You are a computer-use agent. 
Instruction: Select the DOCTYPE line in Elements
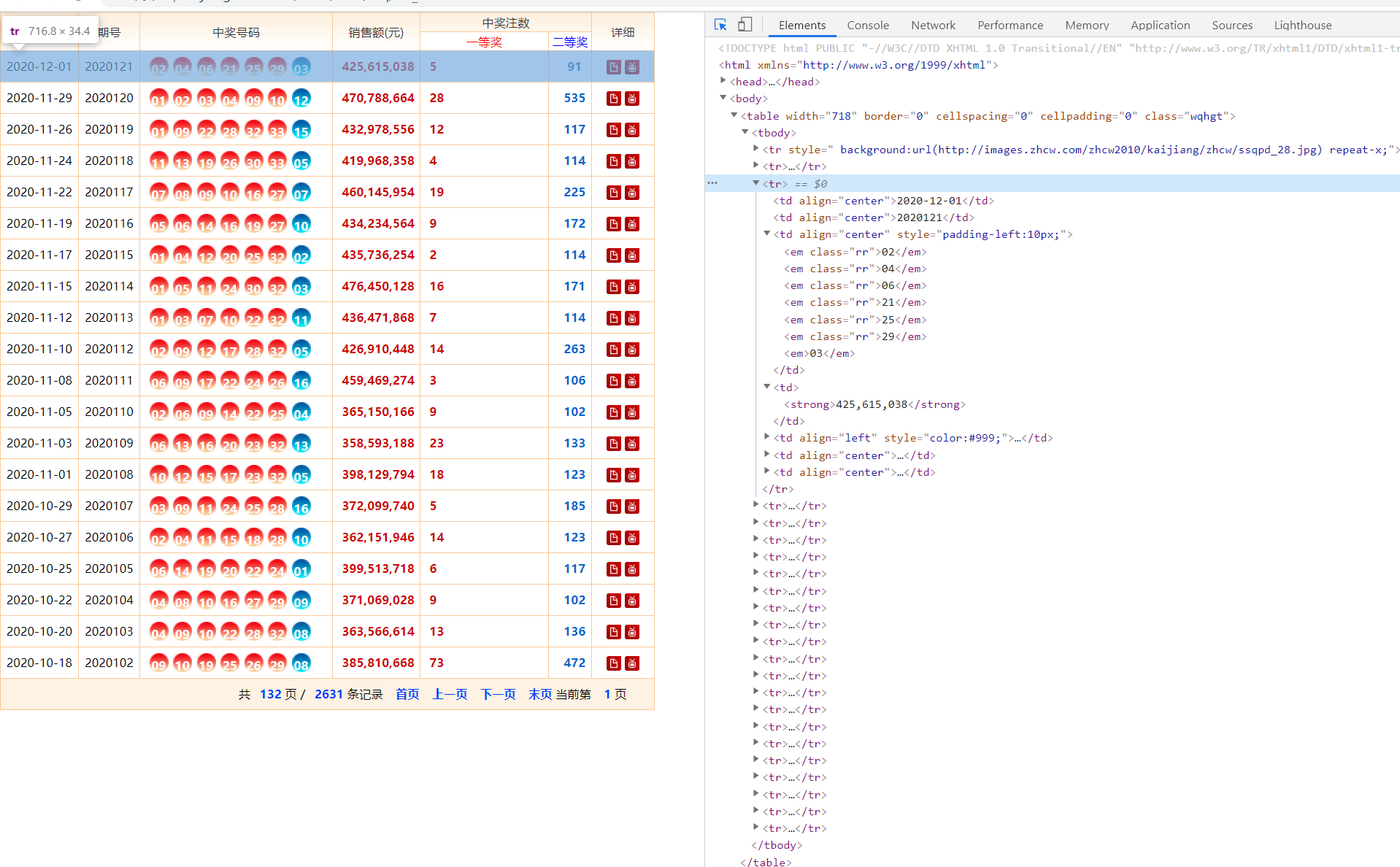pos(1058,47)
